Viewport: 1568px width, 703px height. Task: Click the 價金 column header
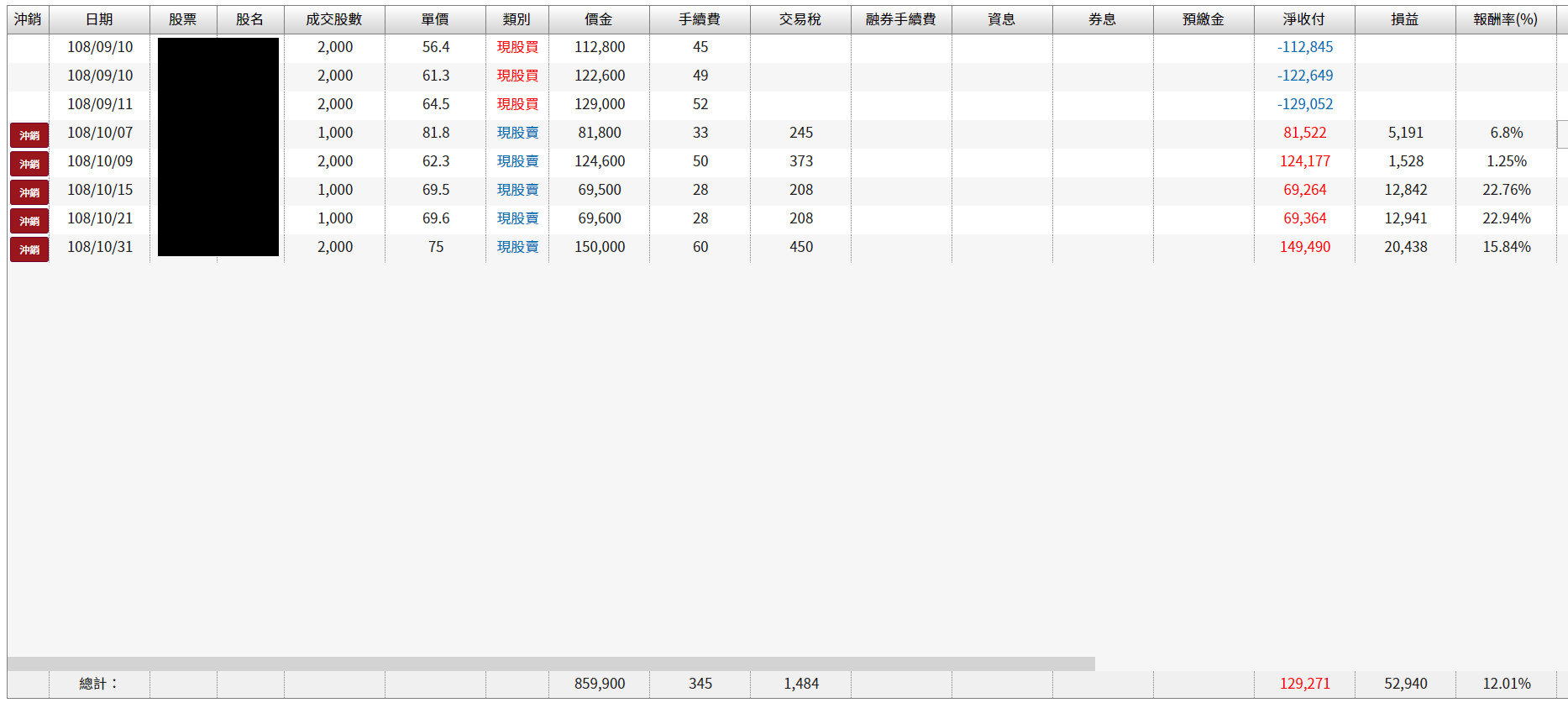coord(599,19)
